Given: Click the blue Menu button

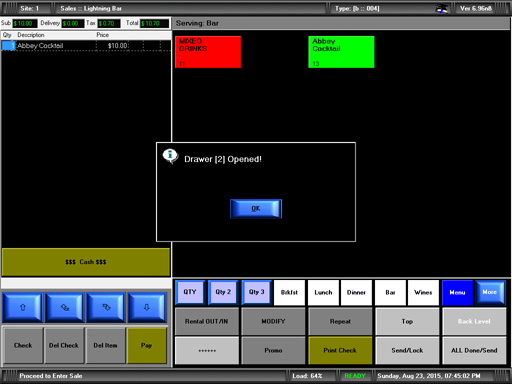Looking at the screenshot, I should (x=457, y=293).
